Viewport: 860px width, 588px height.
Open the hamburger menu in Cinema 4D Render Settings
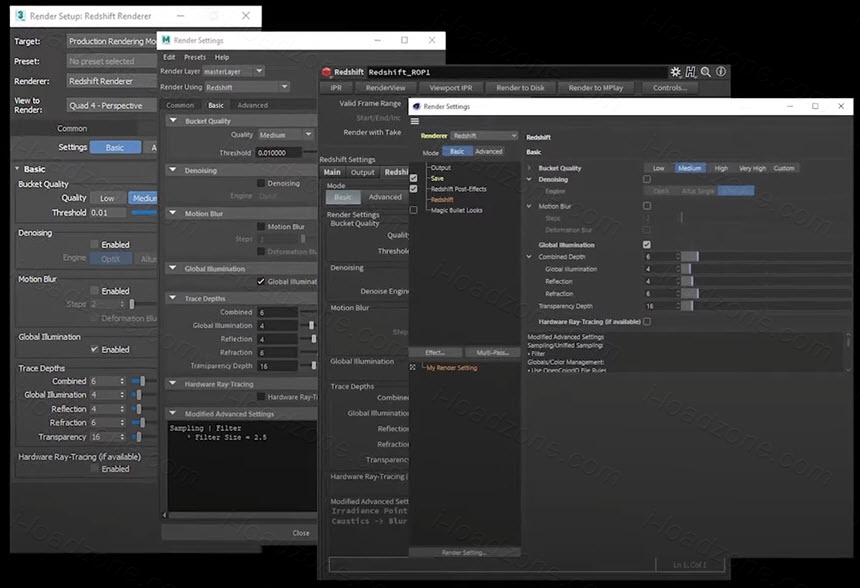click(415, 121)
